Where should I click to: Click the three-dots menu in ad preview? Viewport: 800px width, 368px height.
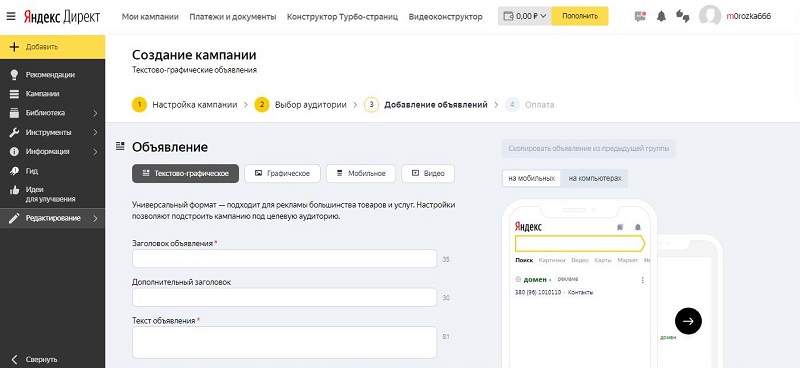[642, 280]
